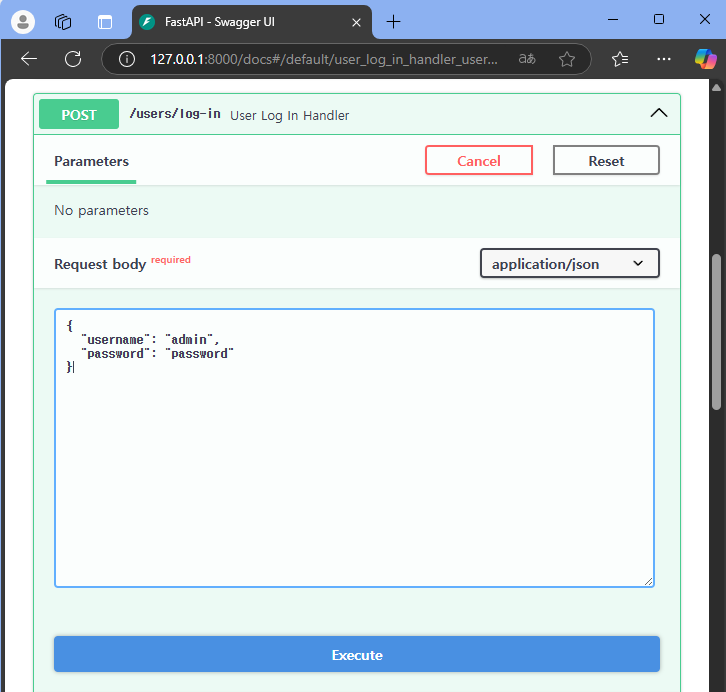The width and height of the screenshot is (726, 692).
Task: Click the POST method badge
Action: (x=79, y=114)
